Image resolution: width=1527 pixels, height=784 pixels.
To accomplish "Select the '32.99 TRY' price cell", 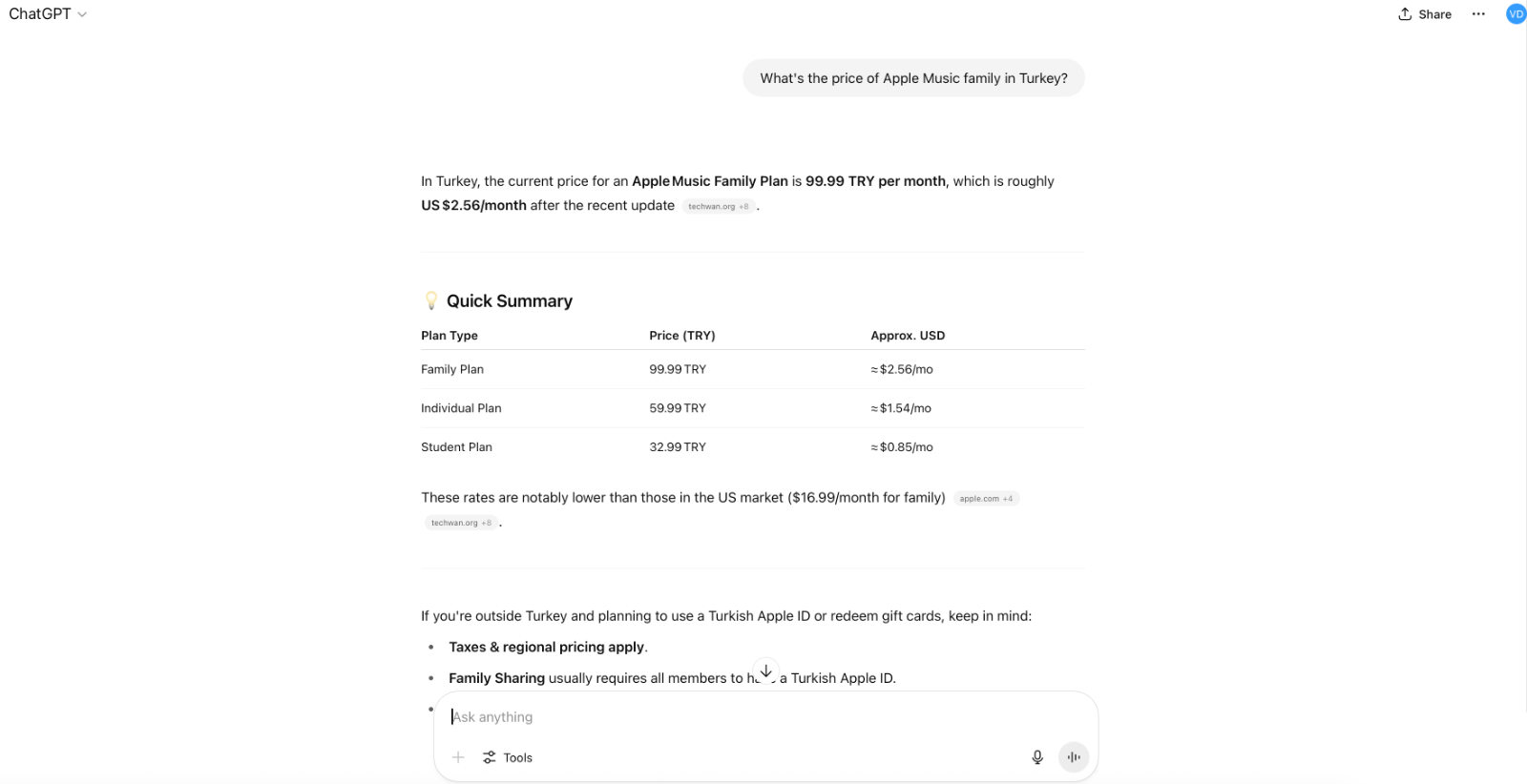I will coord(678,447).
